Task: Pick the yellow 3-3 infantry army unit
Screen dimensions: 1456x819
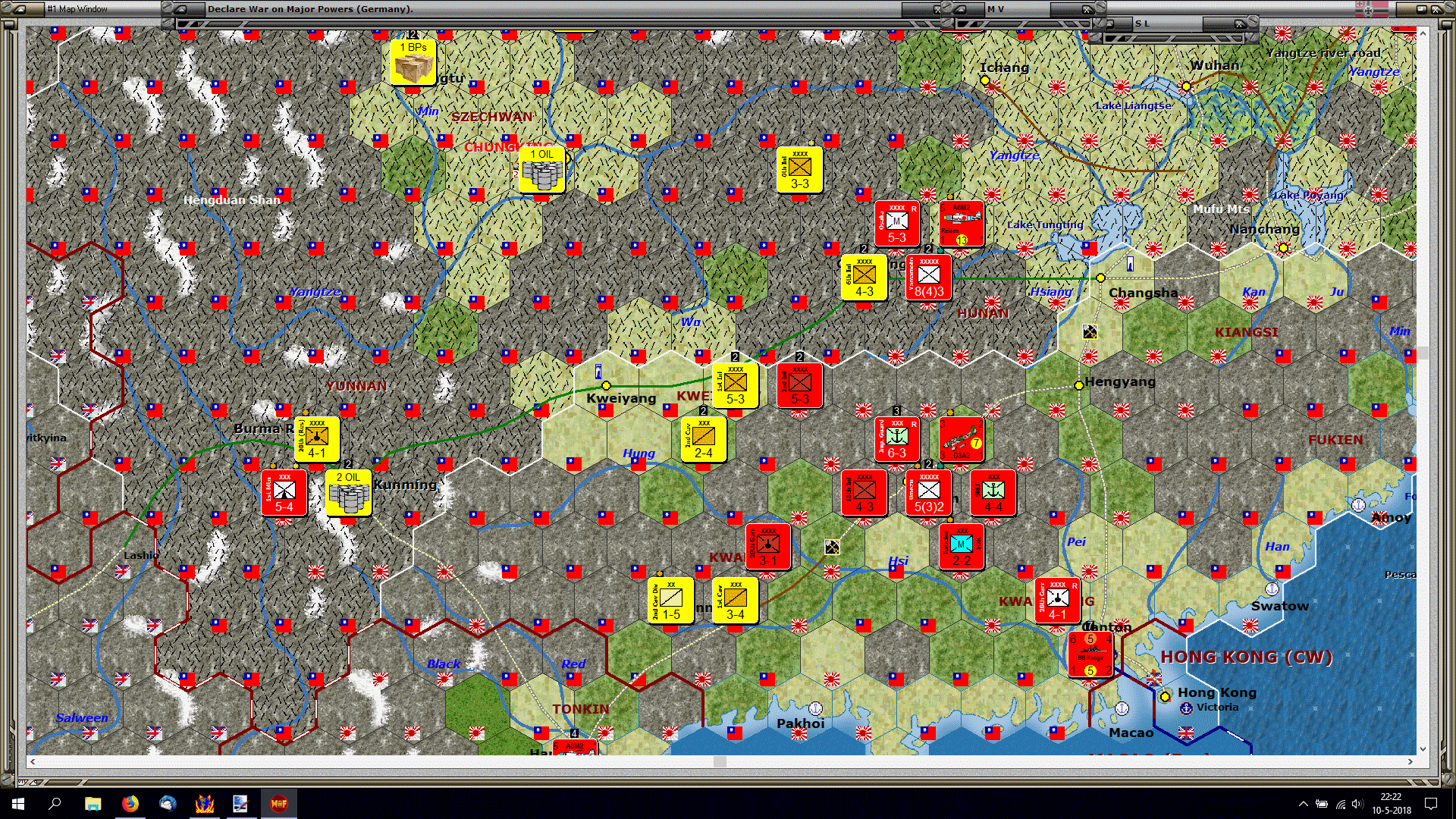Action: click(800, 170)
